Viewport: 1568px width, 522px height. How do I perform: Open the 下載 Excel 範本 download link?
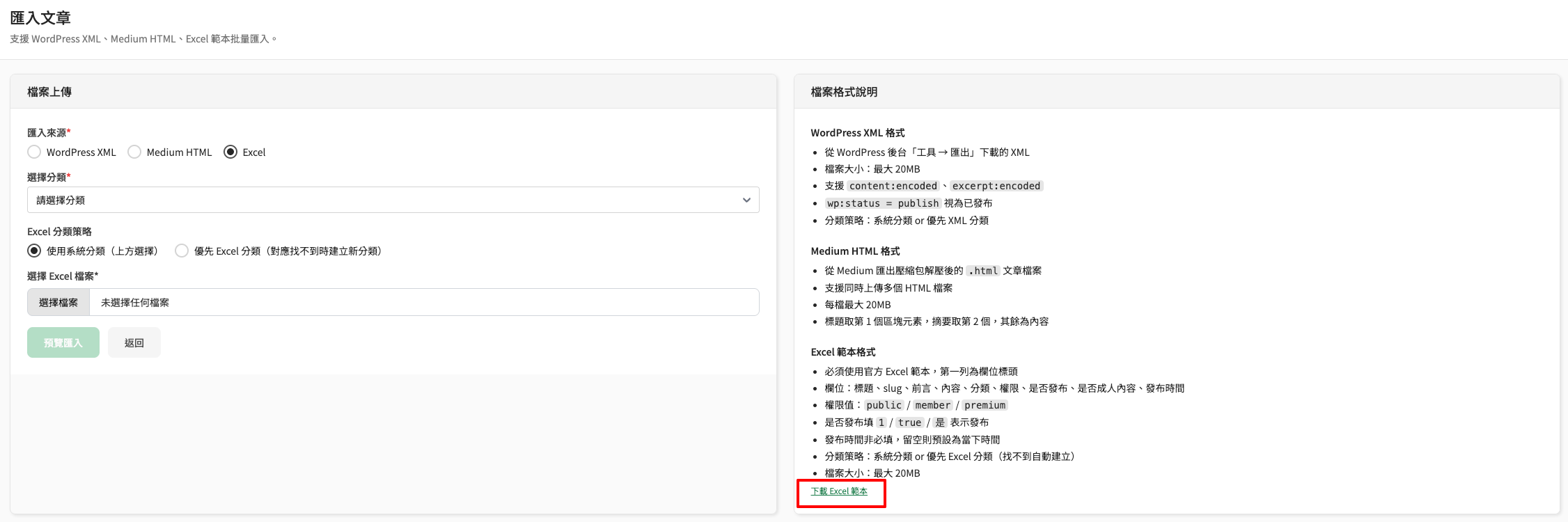839,491
